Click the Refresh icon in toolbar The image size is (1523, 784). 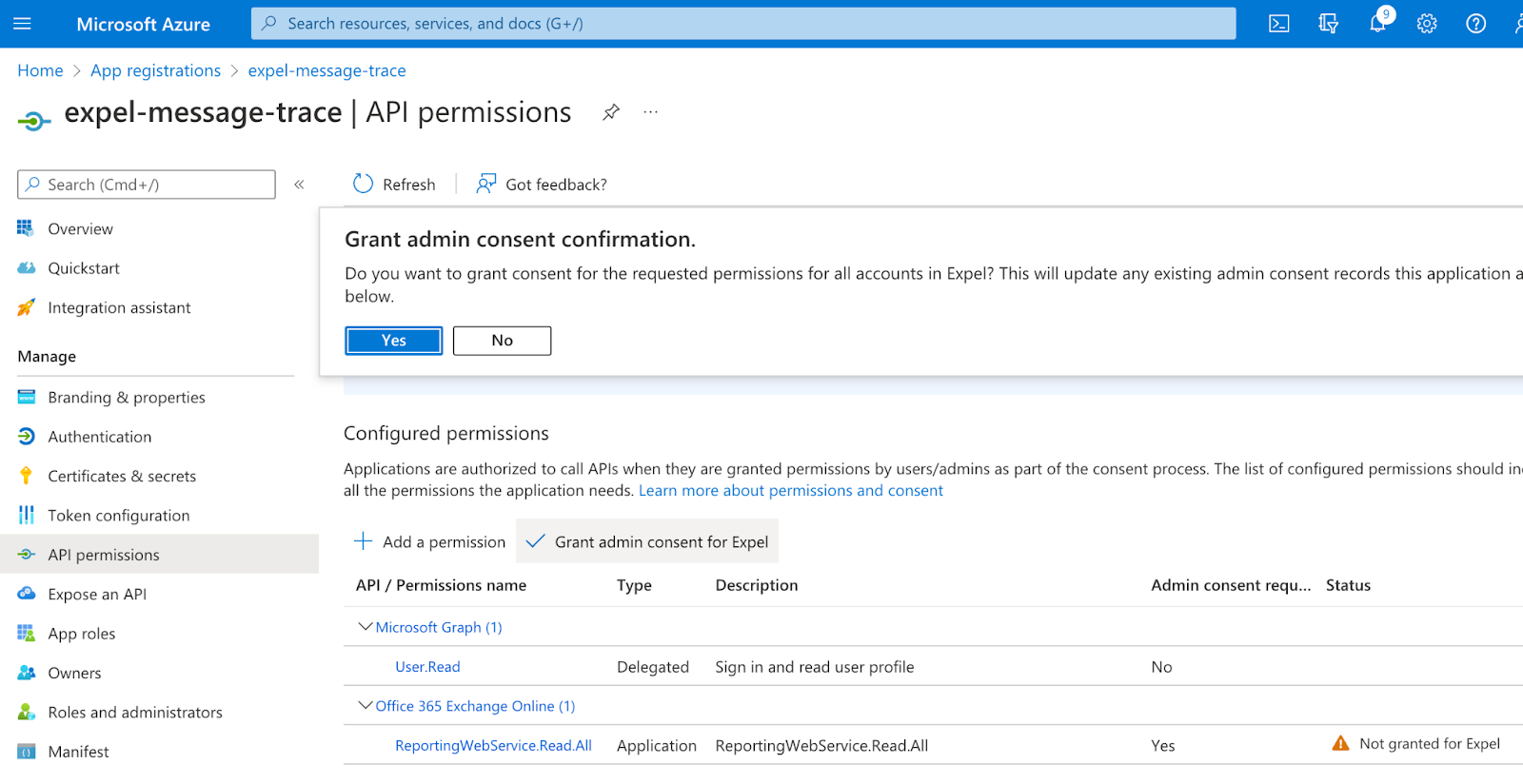tap(363, 184)
